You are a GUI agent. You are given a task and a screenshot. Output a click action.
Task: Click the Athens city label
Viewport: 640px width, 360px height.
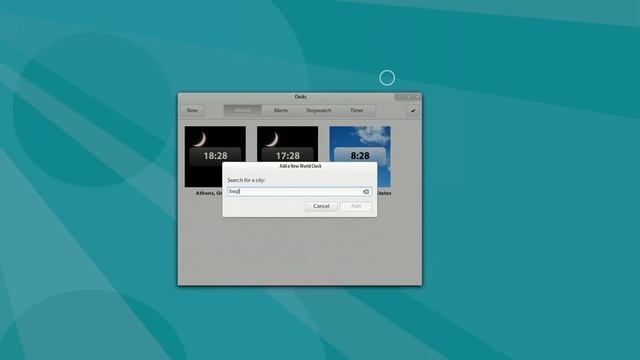point(209,193)
